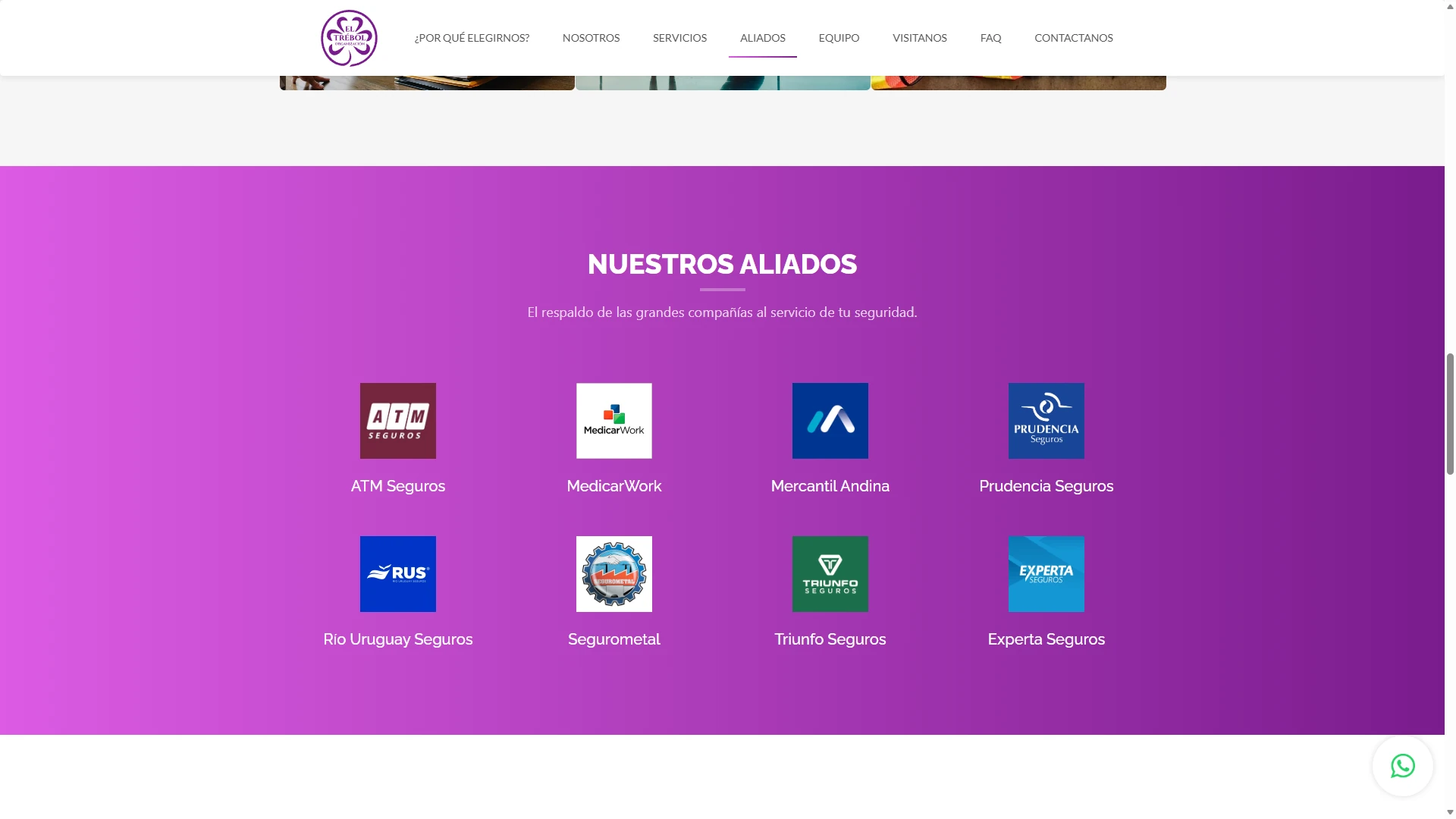
Task: Go to ¿Por qué elegirnos? section
Action: (x=472, y=38)
